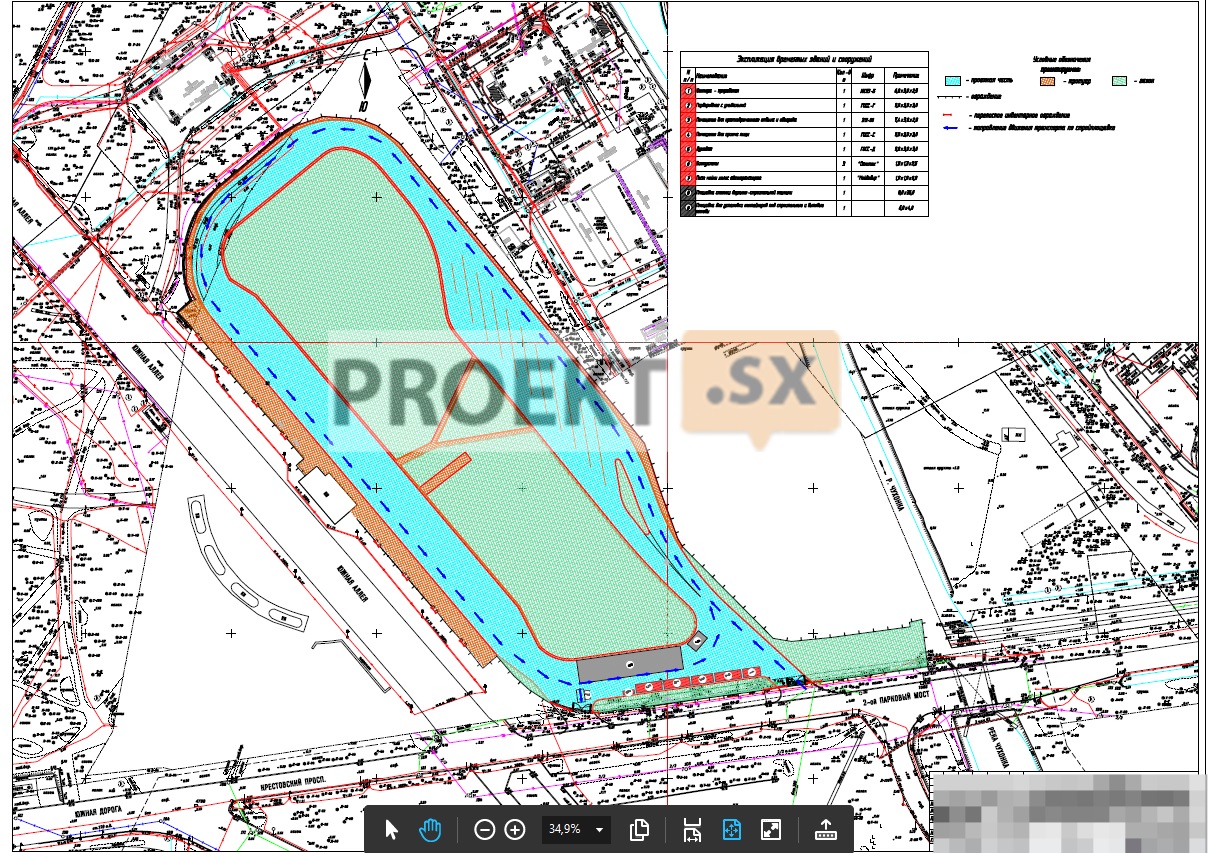
Task: Activate the hand pan tool
Action: point(430,830)
